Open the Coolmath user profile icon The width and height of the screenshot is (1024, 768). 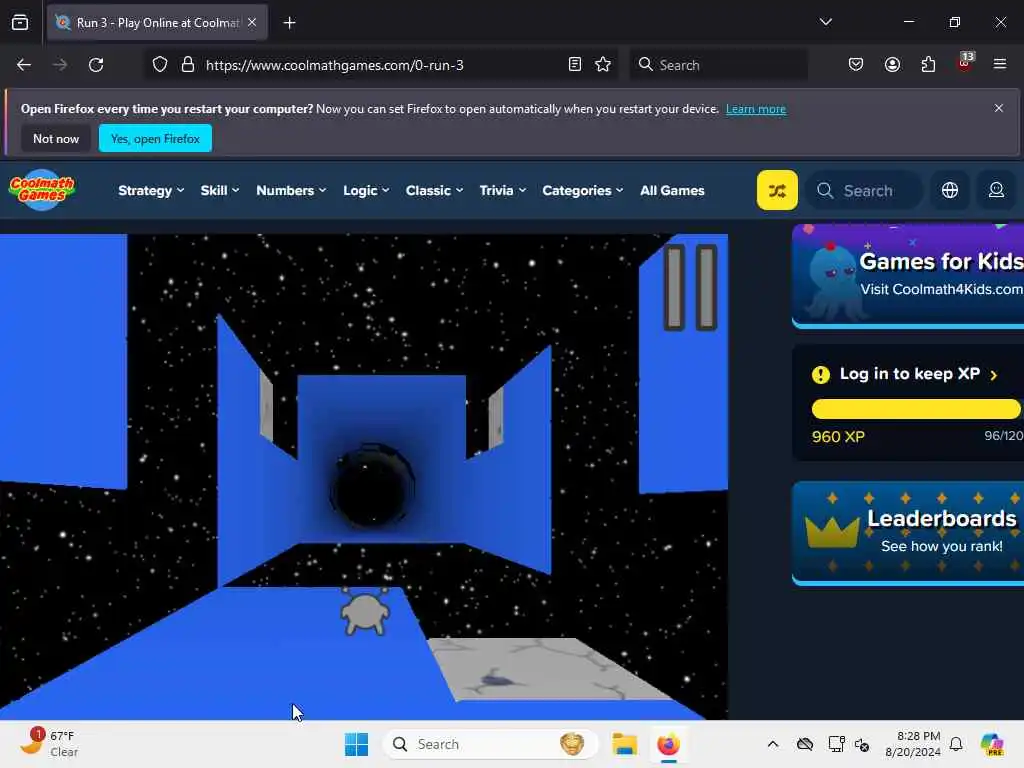tap(996, 190)
